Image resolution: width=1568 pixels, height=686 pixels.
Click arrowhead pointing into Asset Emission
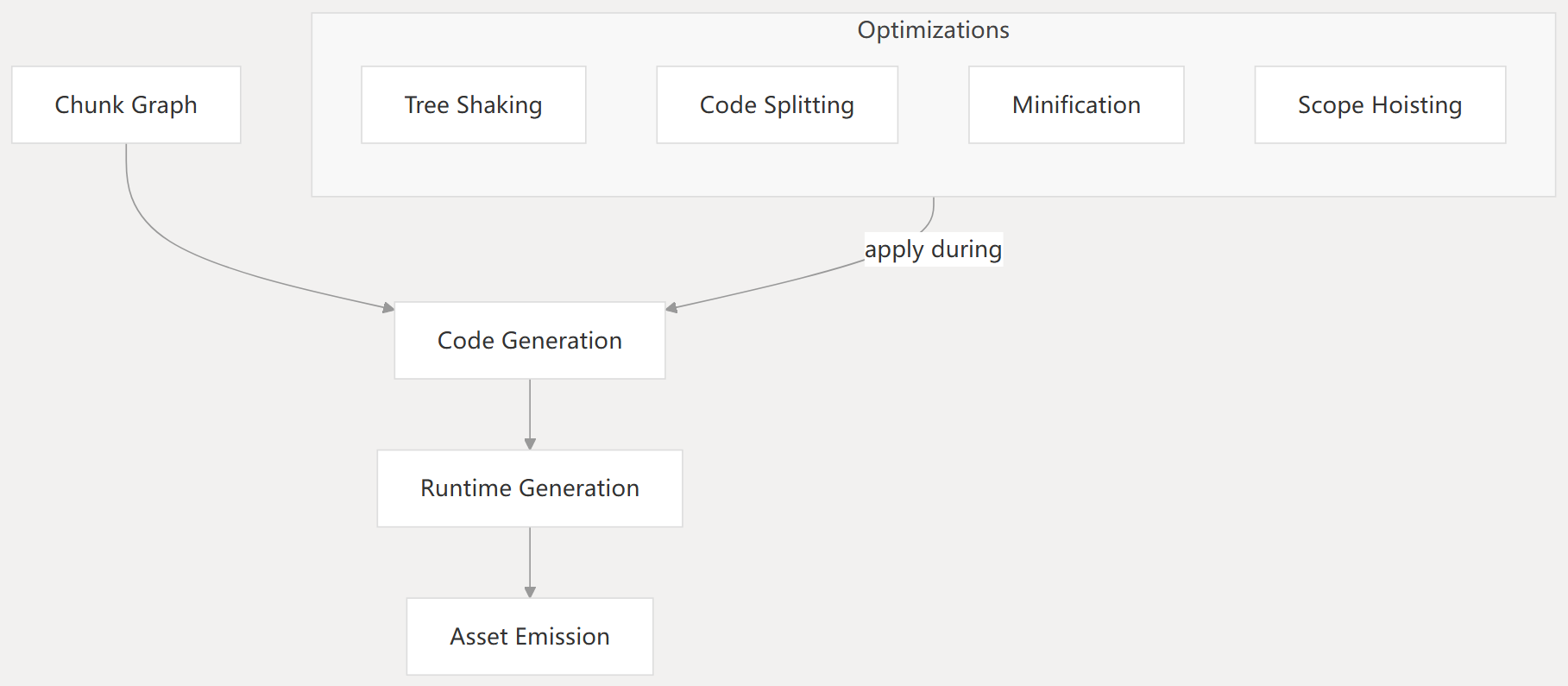coord(530,592)
